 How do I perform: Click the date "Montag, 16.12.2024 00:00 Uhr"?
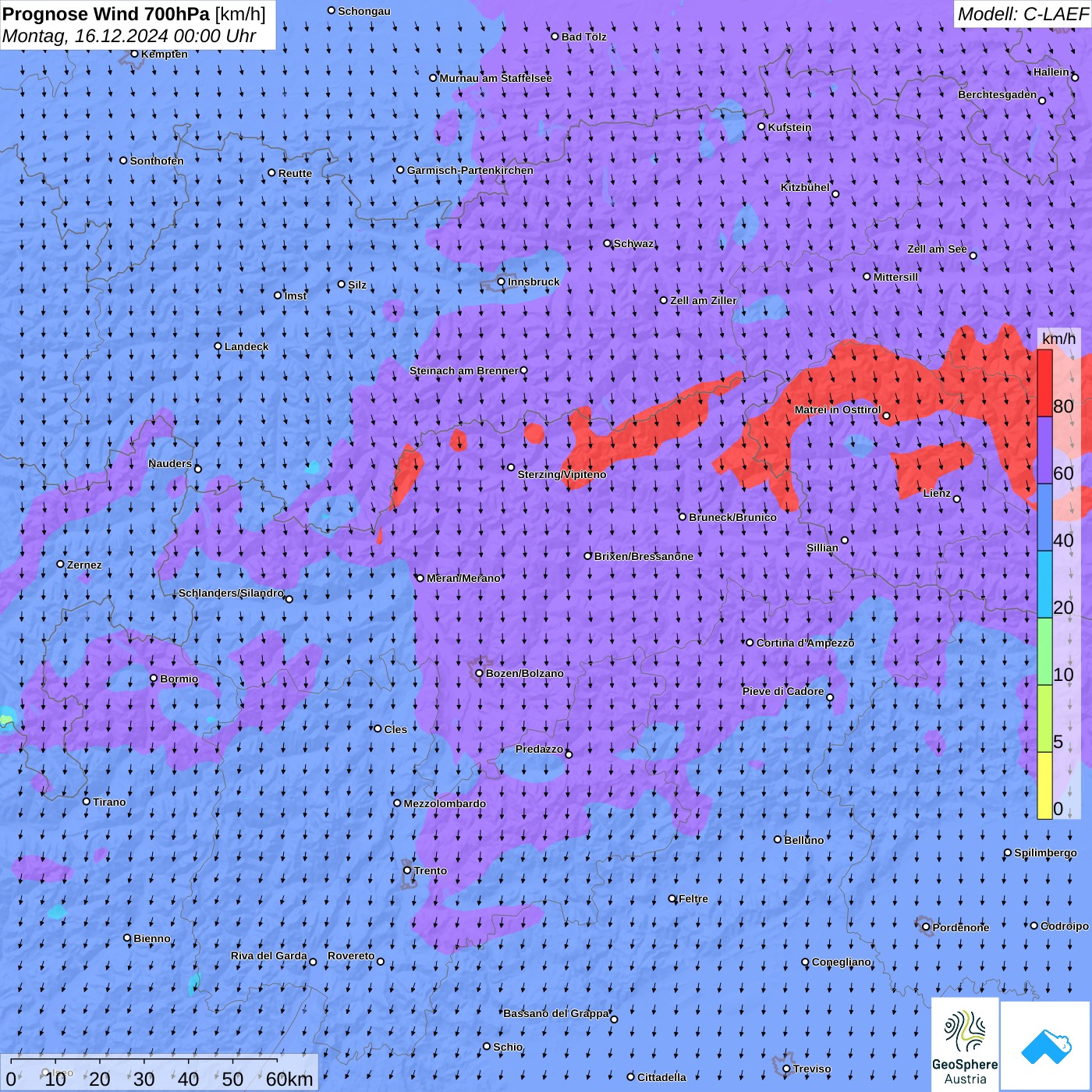click(129, 36)
